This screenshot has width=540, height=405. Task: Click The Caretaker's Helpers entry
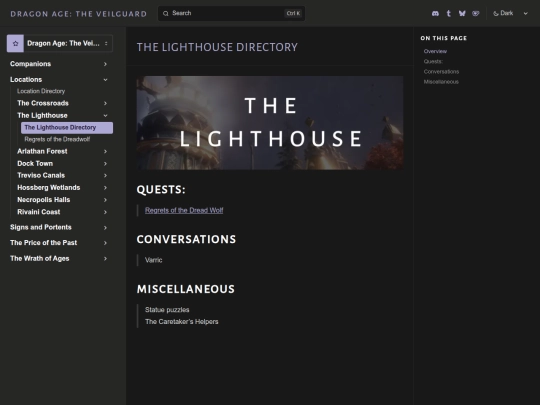(181, 322)
